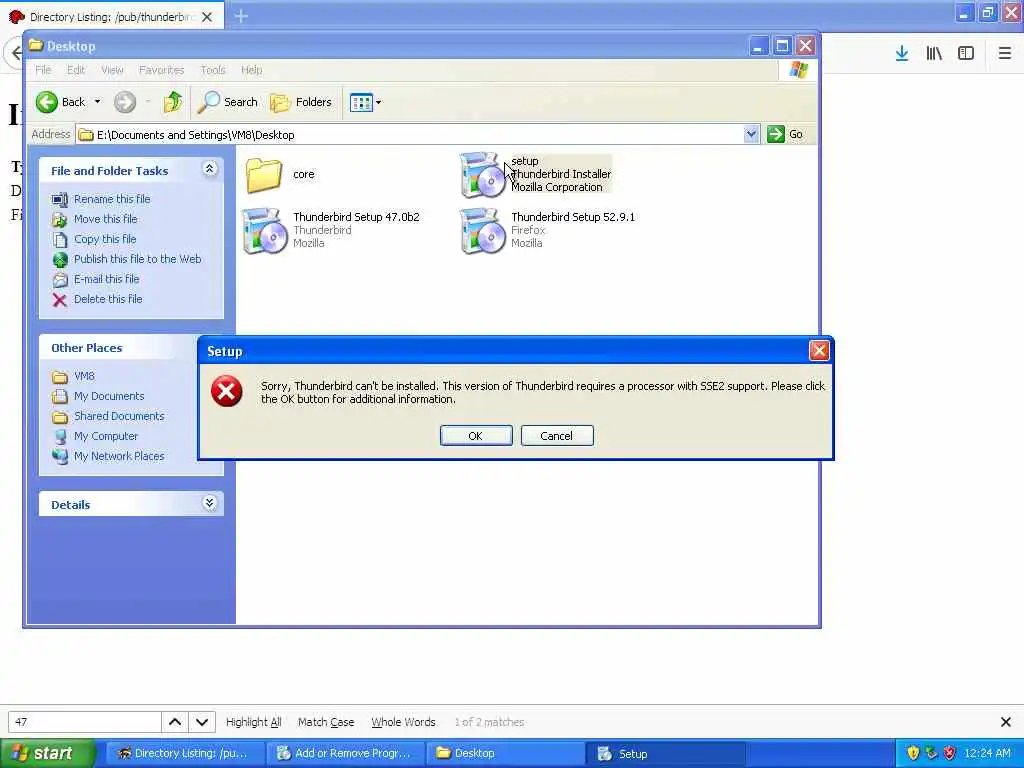The width and height of the screenshot is (1024, 768).
Task: Select the setup Thunderbird Installer icon
Action: coord(482,174)
